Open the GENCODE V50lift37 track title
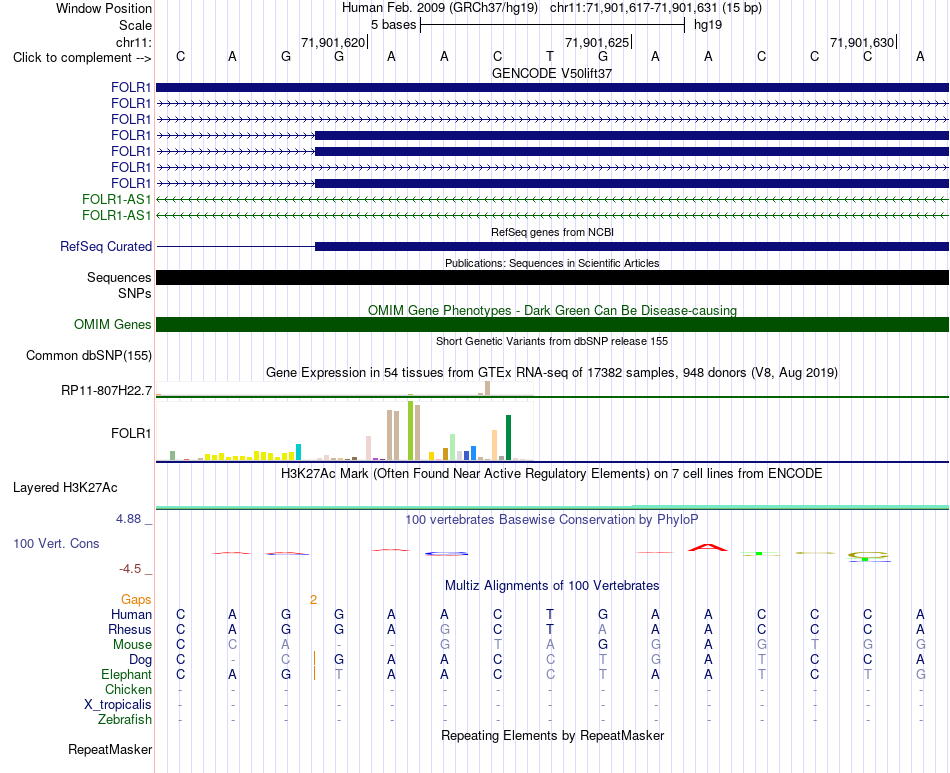 click(x=552, y=73)
